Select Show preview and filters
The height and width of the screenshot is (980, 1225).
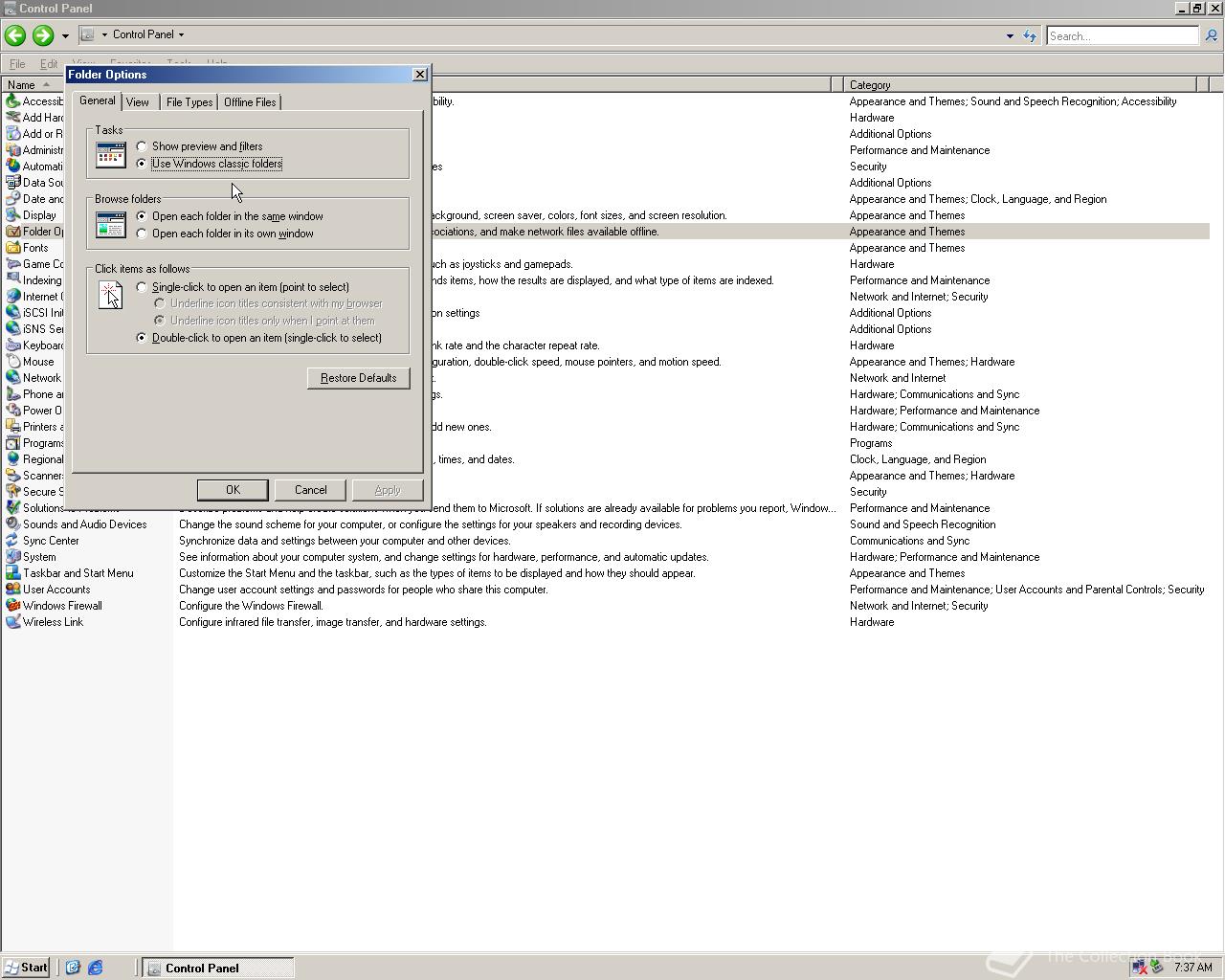(x=199, y=146)
